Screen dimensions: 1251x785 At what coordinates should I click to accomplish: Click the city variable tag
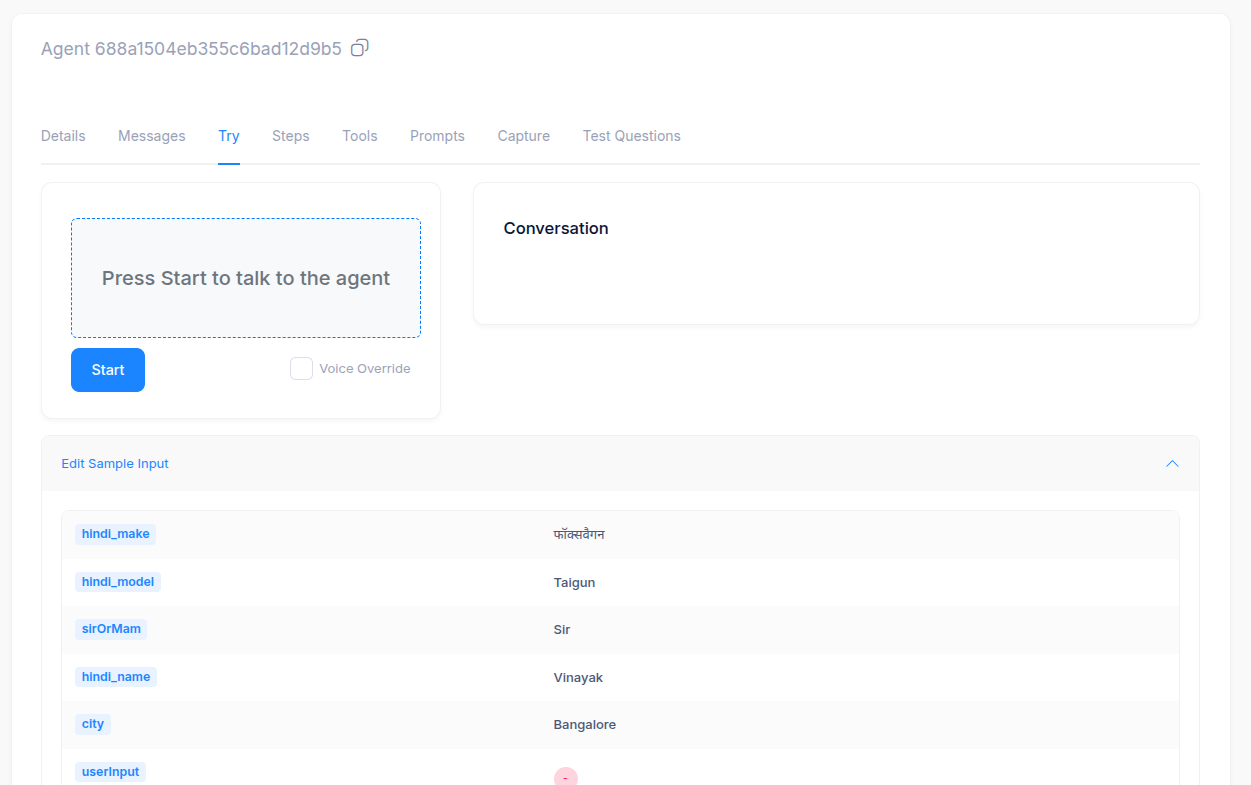tap(93, 724)
